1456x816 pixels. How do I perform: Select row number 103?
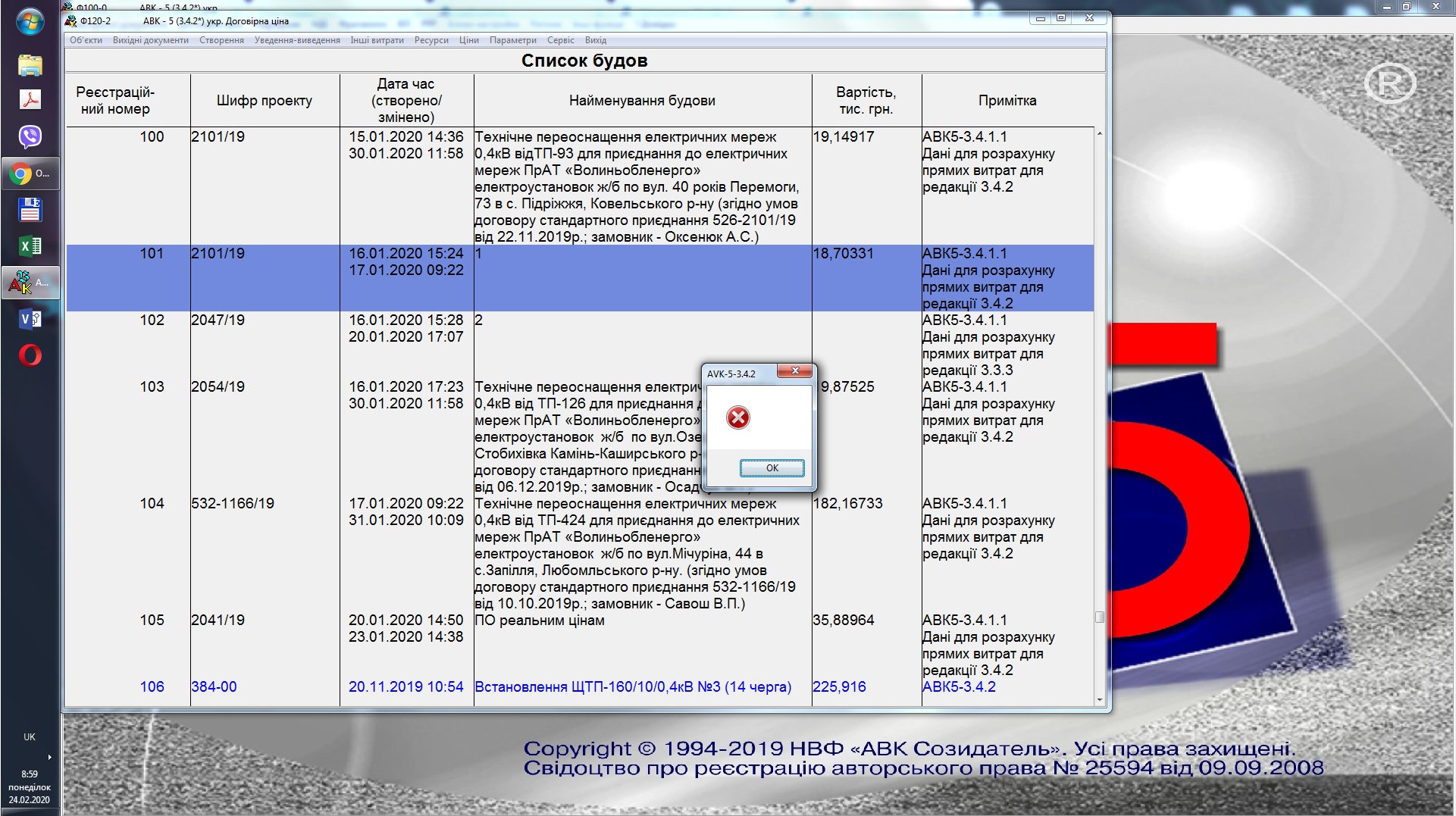point(580,436)
